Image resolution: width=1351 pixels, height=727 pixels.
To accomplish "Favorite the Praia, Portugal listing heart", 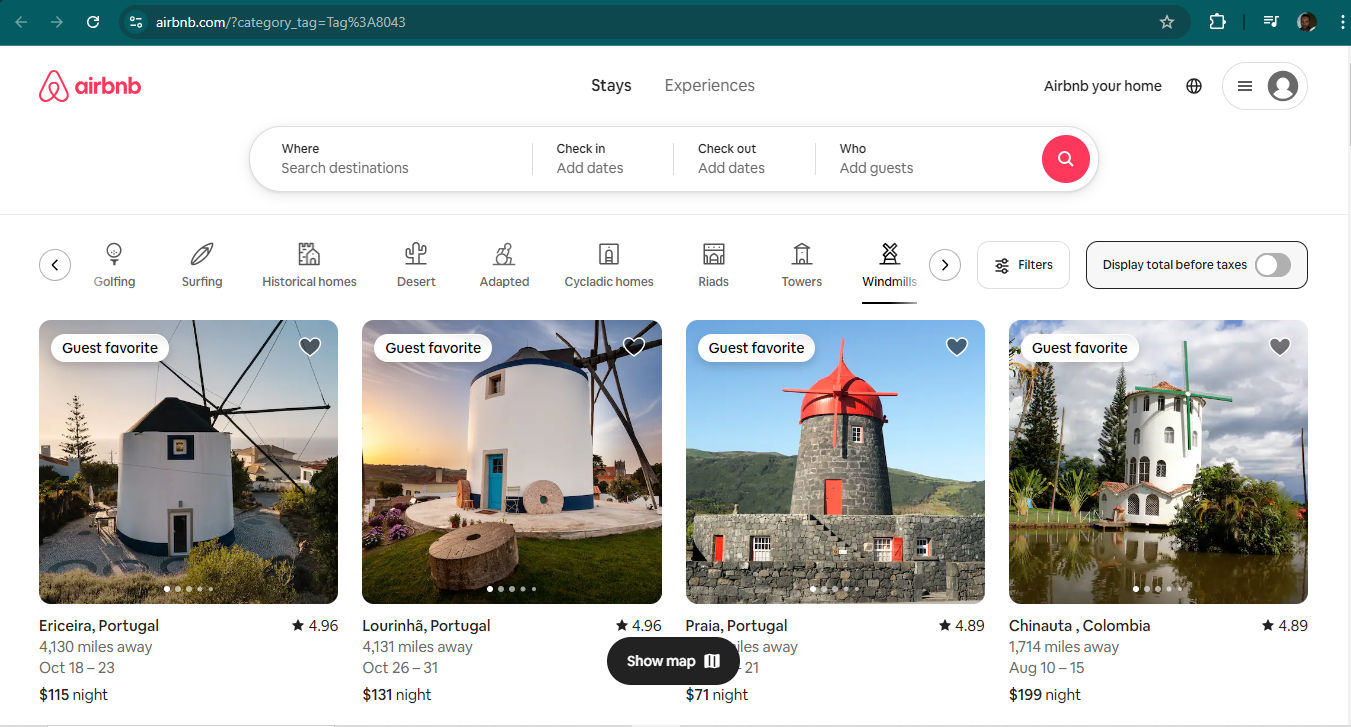I will (956, 346).
